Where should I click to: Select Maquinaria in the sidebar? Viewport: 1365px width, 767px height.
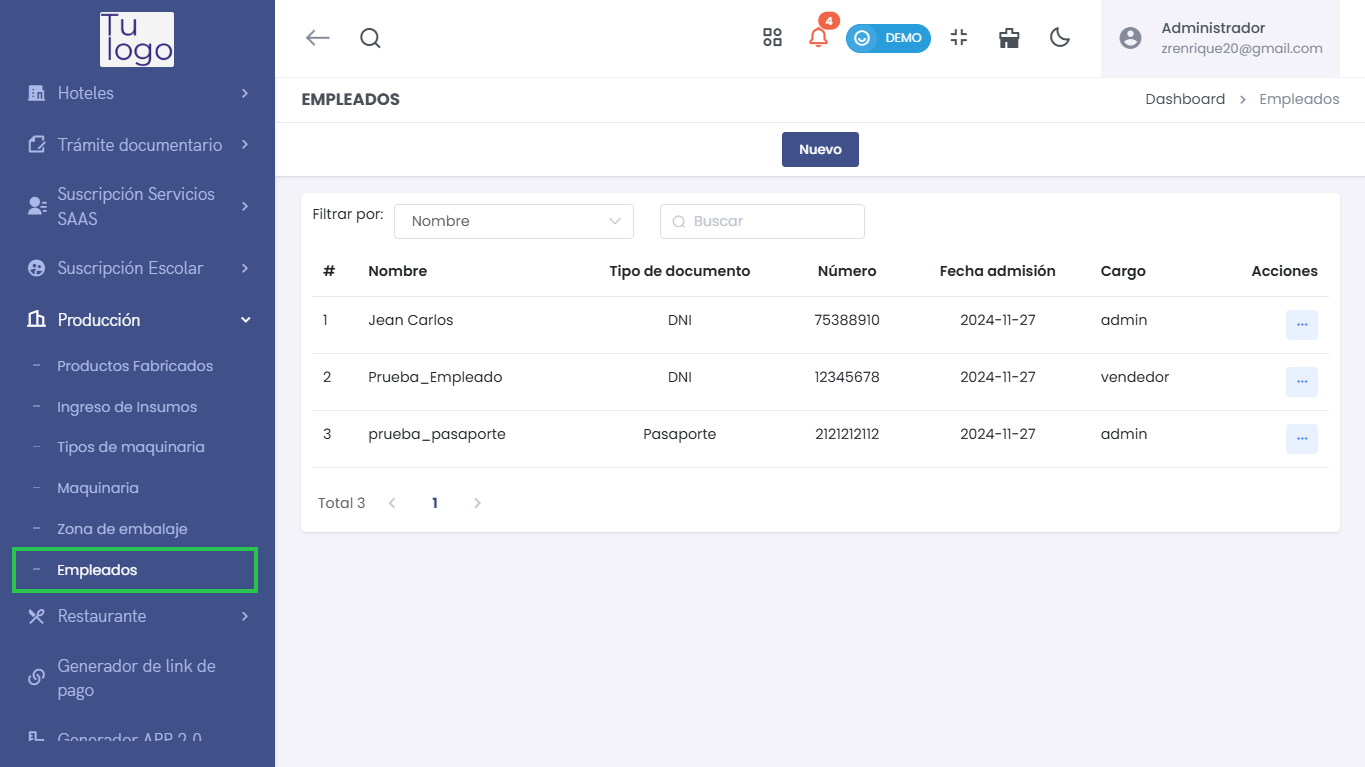pyautogui.click(x=98, y=488)
